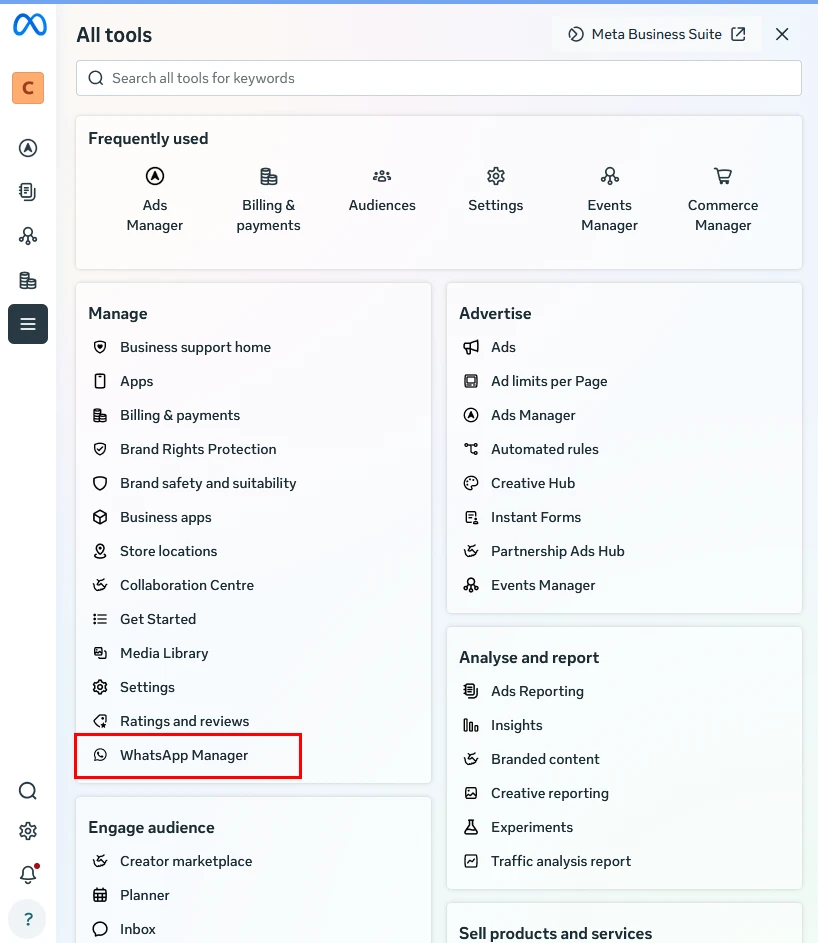
Task: Click the Meta logo in sidebar
Action: point(29,25)
